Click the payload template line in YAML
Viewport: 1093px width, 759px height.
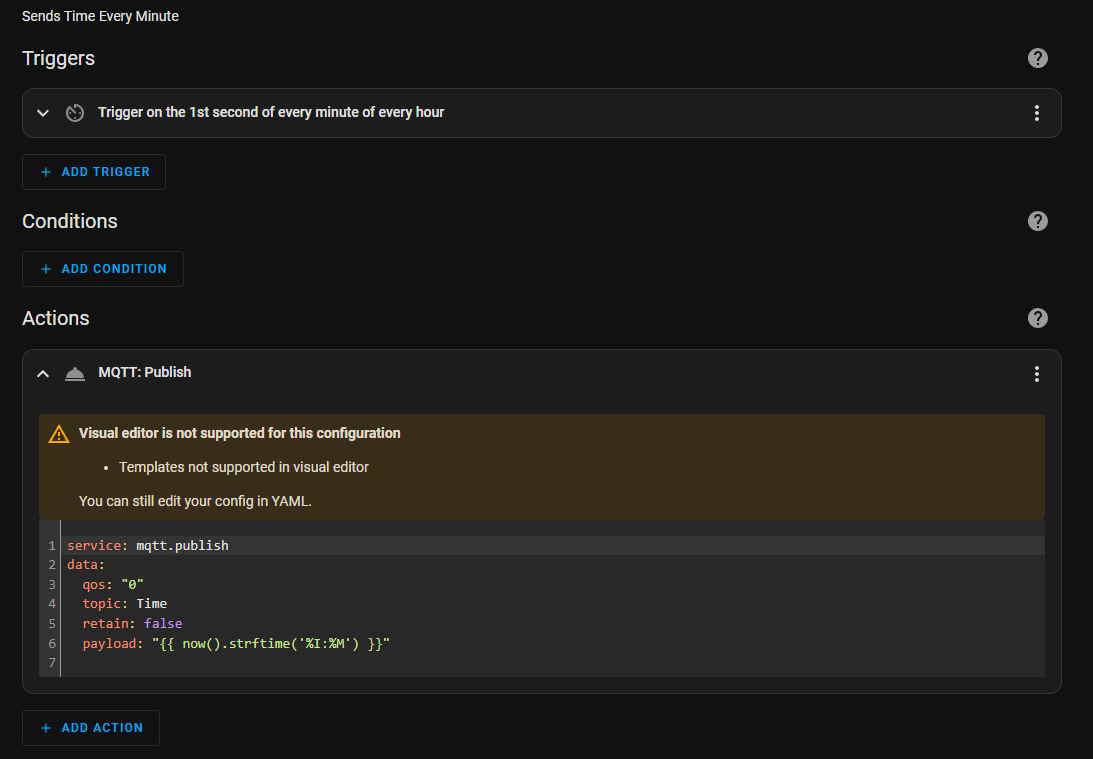[x=236, y=643]
